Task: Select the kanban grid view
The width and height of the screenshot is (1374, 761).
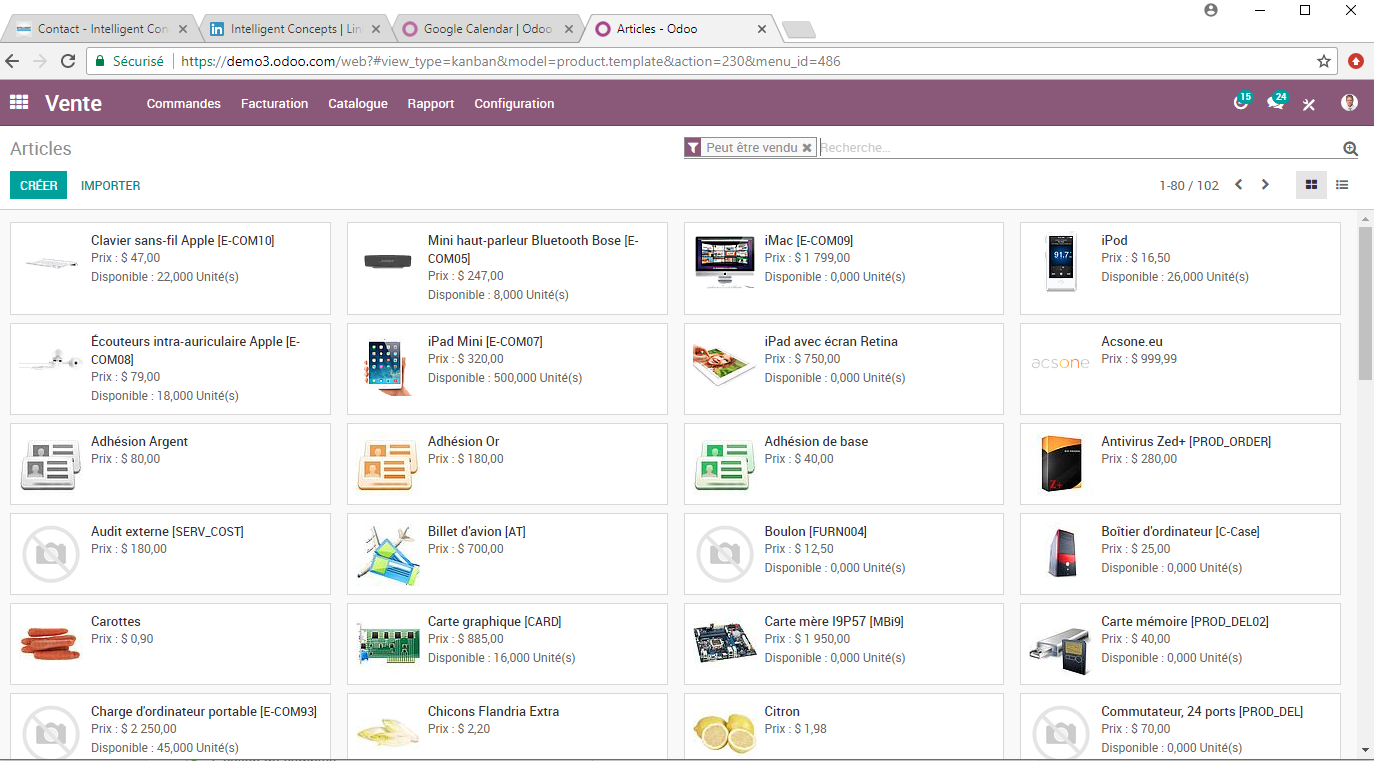Action: [1311, 184]
